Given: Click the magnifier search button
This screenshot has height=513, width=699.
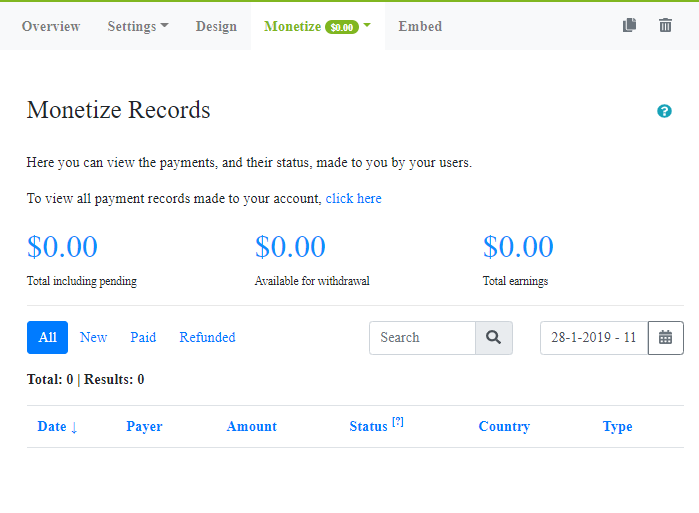Looking at the screenshot, I should pos(493,338).
